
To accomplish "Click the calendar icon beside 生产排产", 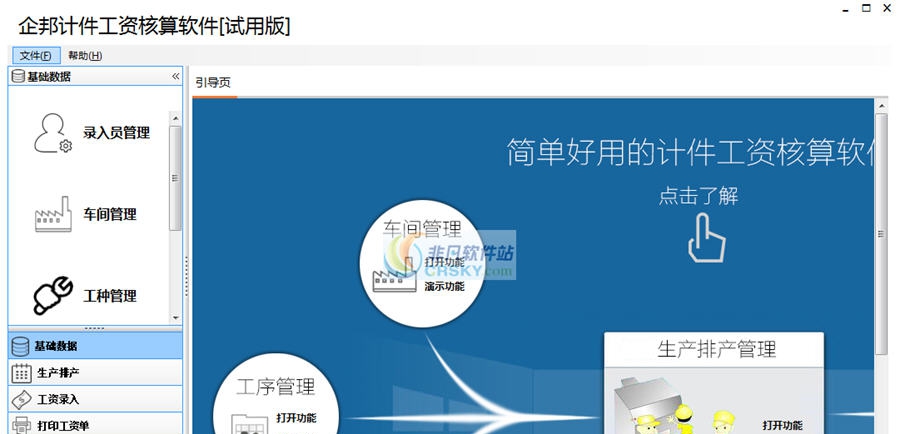I will pos(21,373).
